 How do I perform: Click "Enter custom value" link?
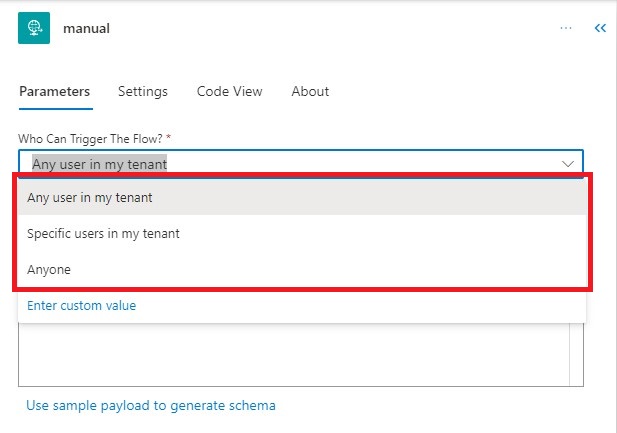point(82,306)
